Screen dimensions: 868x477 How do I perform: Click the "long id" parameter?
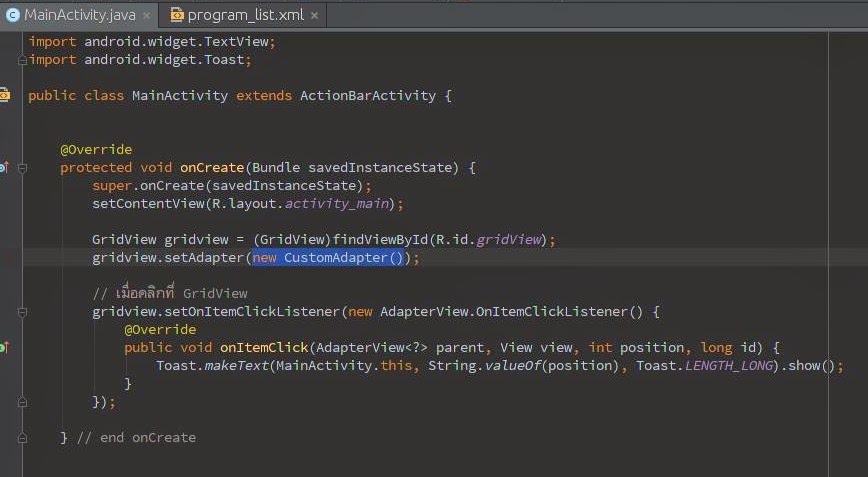point(732,348)
